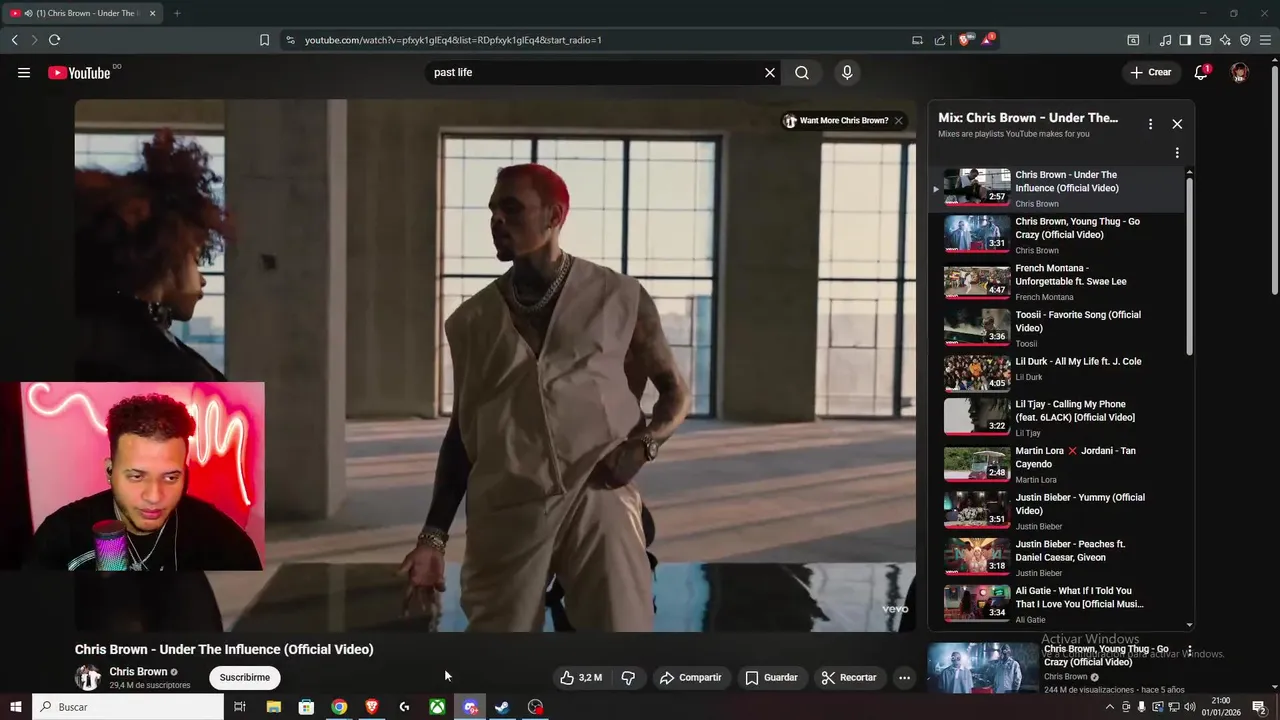The height and width of the screenshot is (720, 1280).
Task: Open the secondary playlist options dots
Action: point(1177,153)
